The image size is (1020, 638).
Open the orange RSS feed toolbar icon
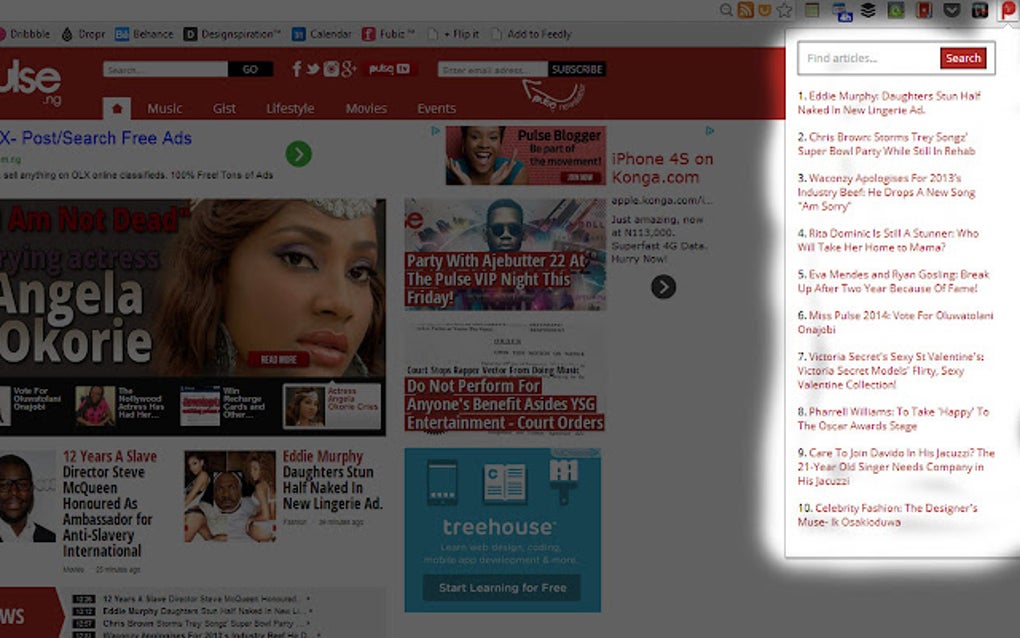coord(745,12)
